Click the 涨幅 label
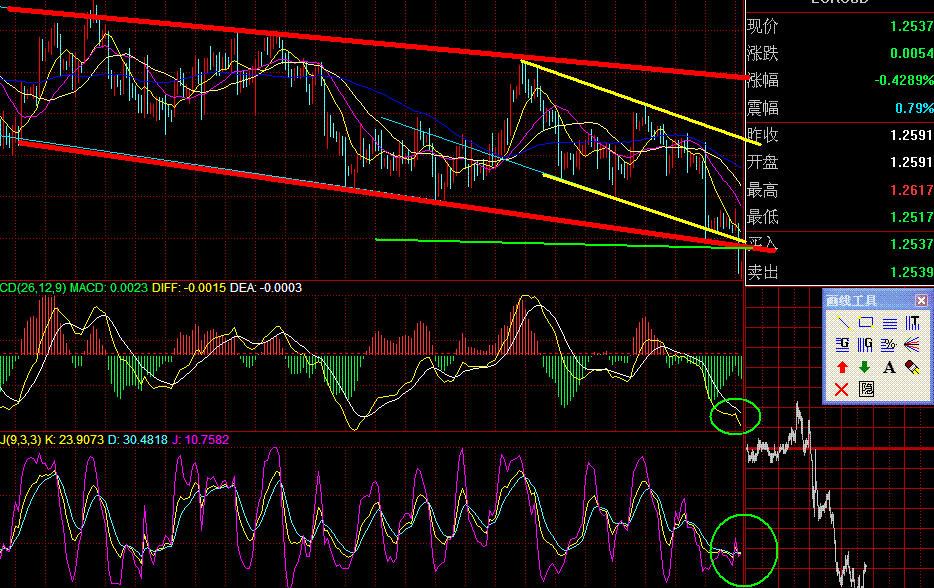 point(762,80)
